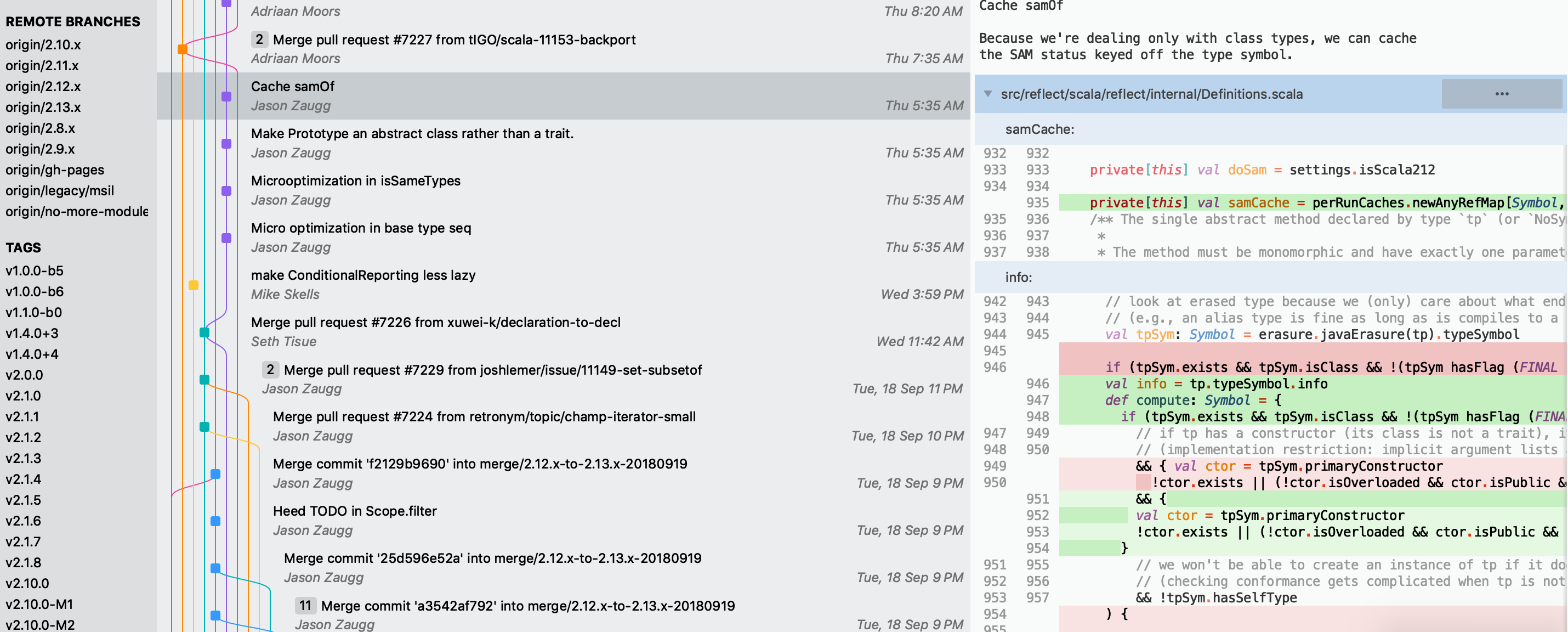
Task: Click the samCache hunk header
Action: (1270, 129)
